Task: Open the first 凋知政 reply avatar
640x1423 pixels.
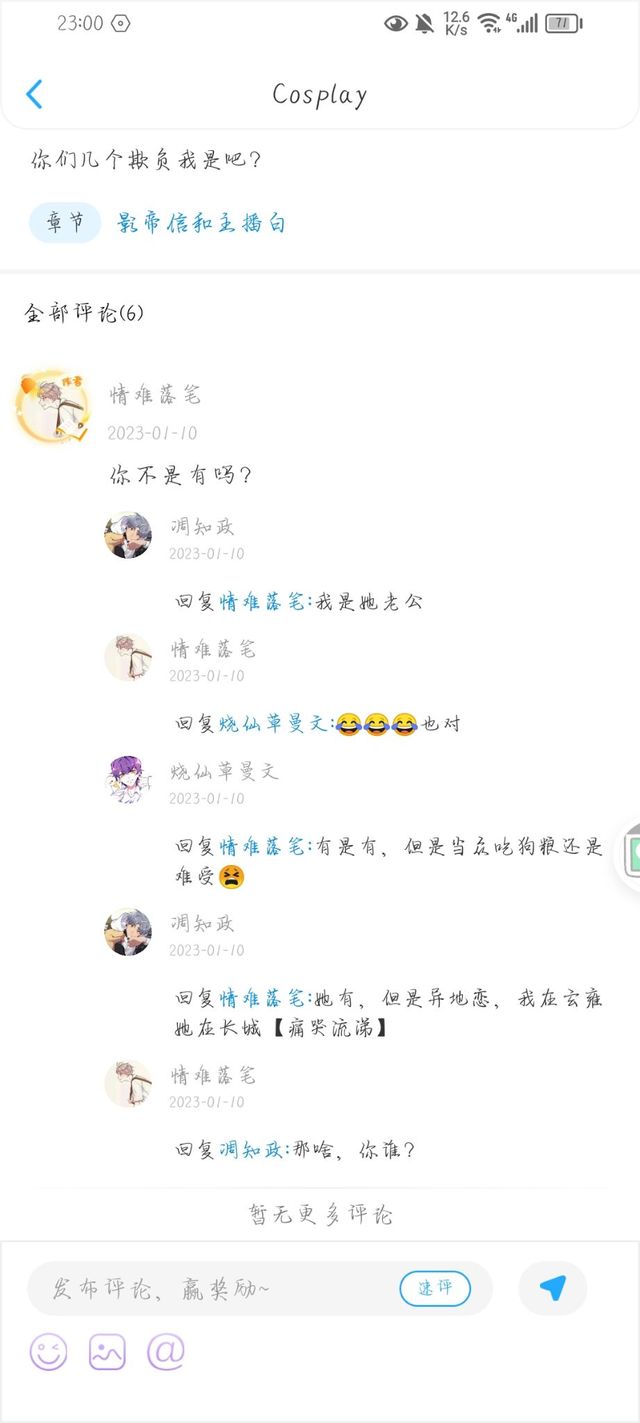Action: tap(128, 534)
